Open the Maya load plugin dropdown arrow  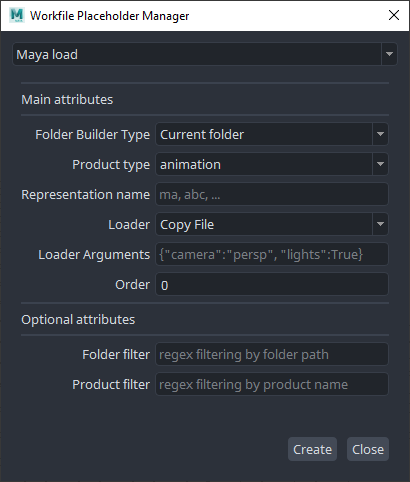point(389,54)
